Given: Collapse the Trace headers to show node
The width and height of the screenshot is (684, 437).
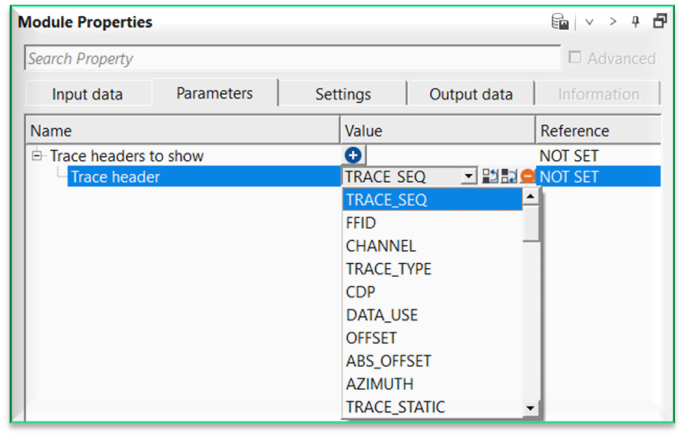Looking at the screenshot, I should [37, 155].
